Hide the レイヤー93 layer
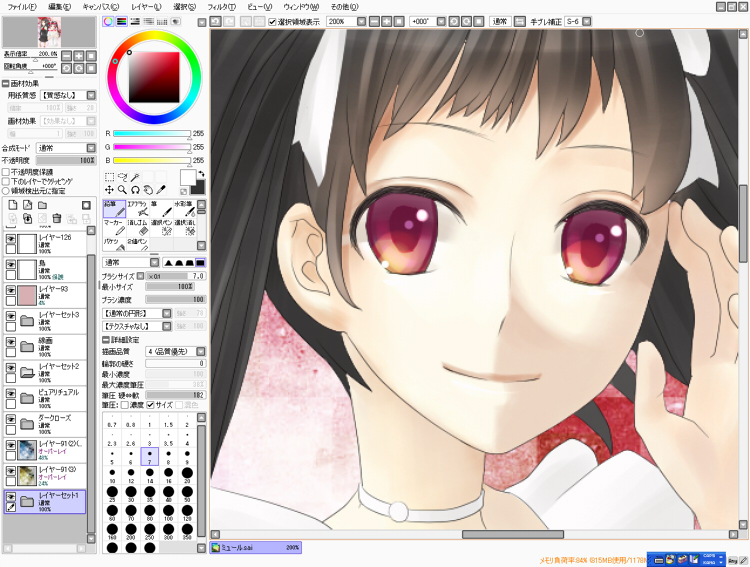Screen dimensions: 750x567 (11, 289)
